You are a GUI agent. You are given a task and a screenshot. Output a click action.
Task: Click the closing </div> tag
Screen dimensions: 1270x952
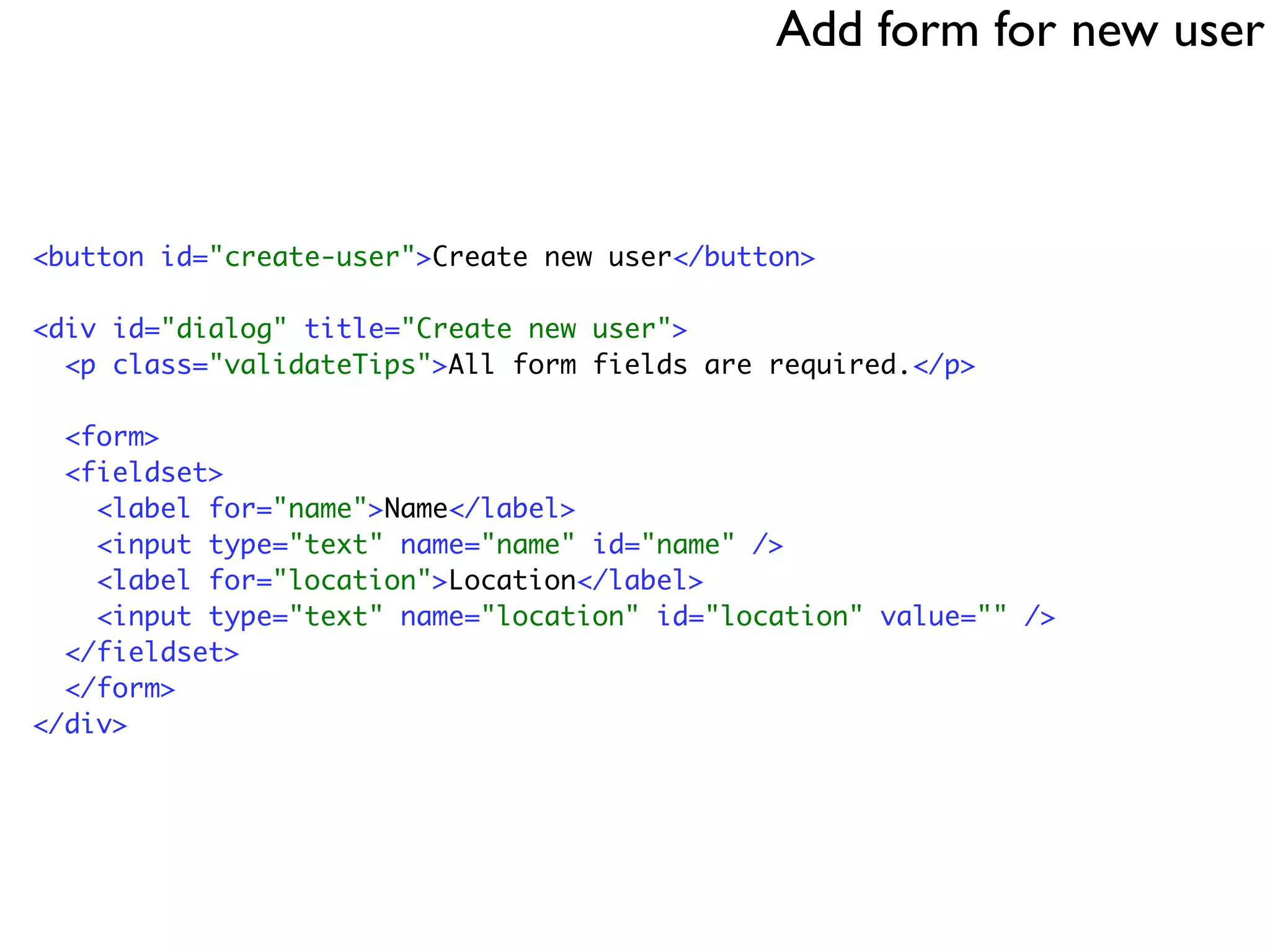click(80, 724)
